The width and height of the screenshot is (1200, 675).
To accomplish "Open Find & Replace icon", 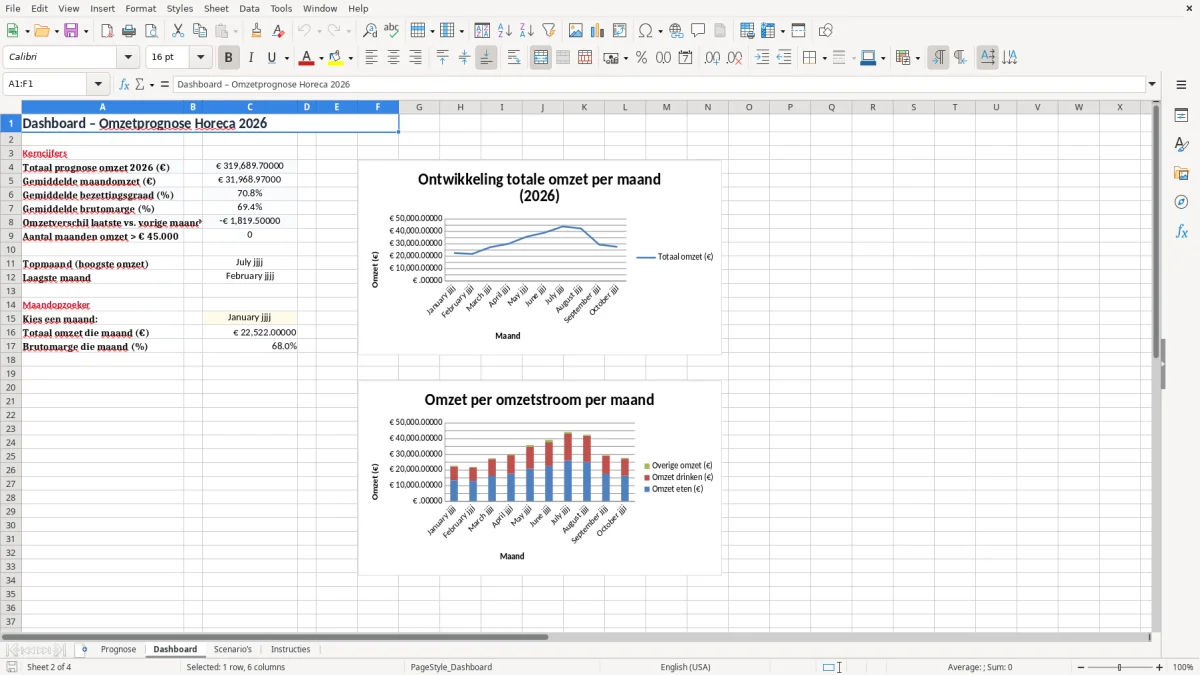I will [x=370, y=31].
